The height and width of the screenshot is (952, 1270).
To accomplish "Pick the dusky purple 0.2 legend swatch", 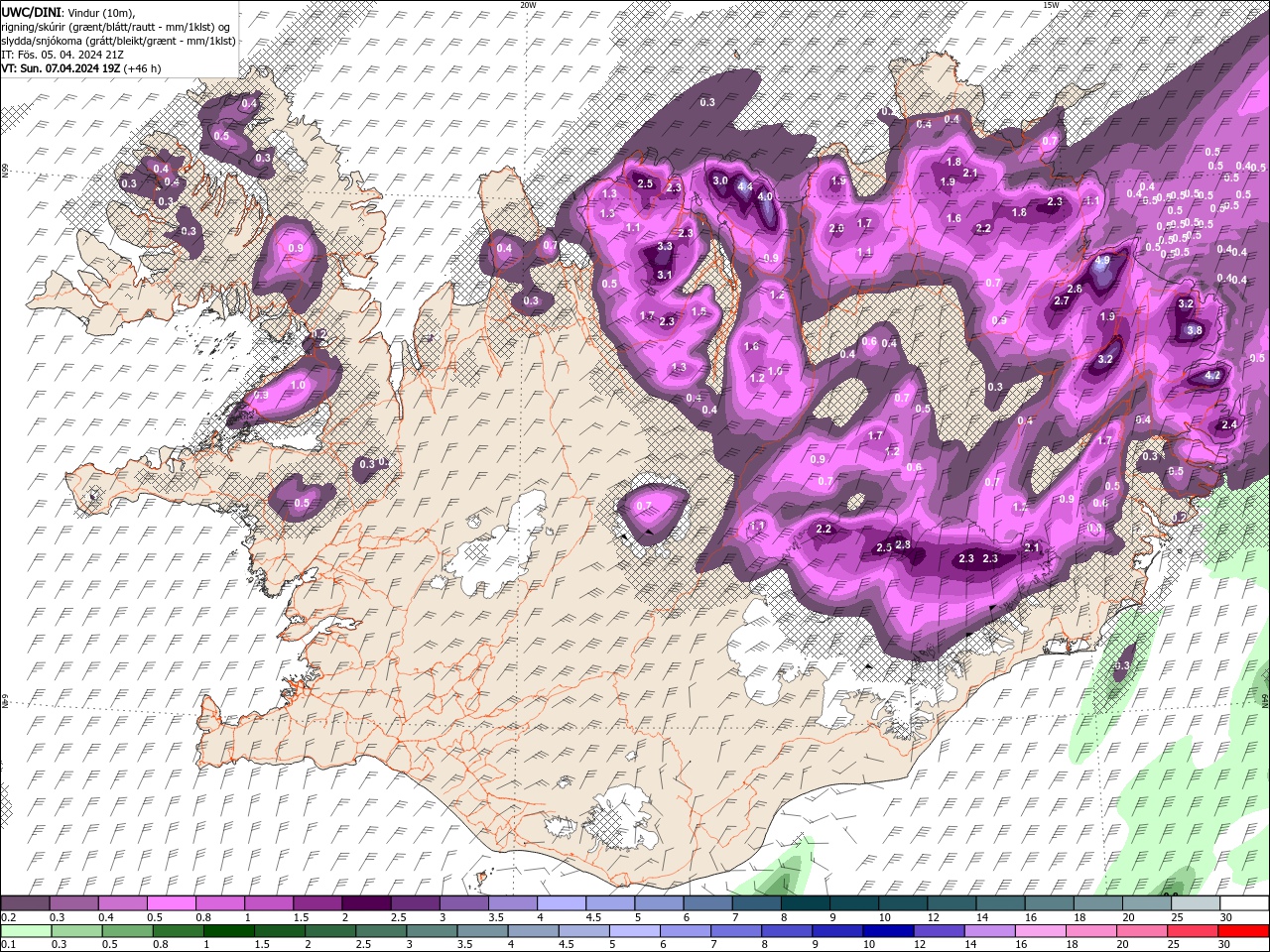I will coord(25,903).
